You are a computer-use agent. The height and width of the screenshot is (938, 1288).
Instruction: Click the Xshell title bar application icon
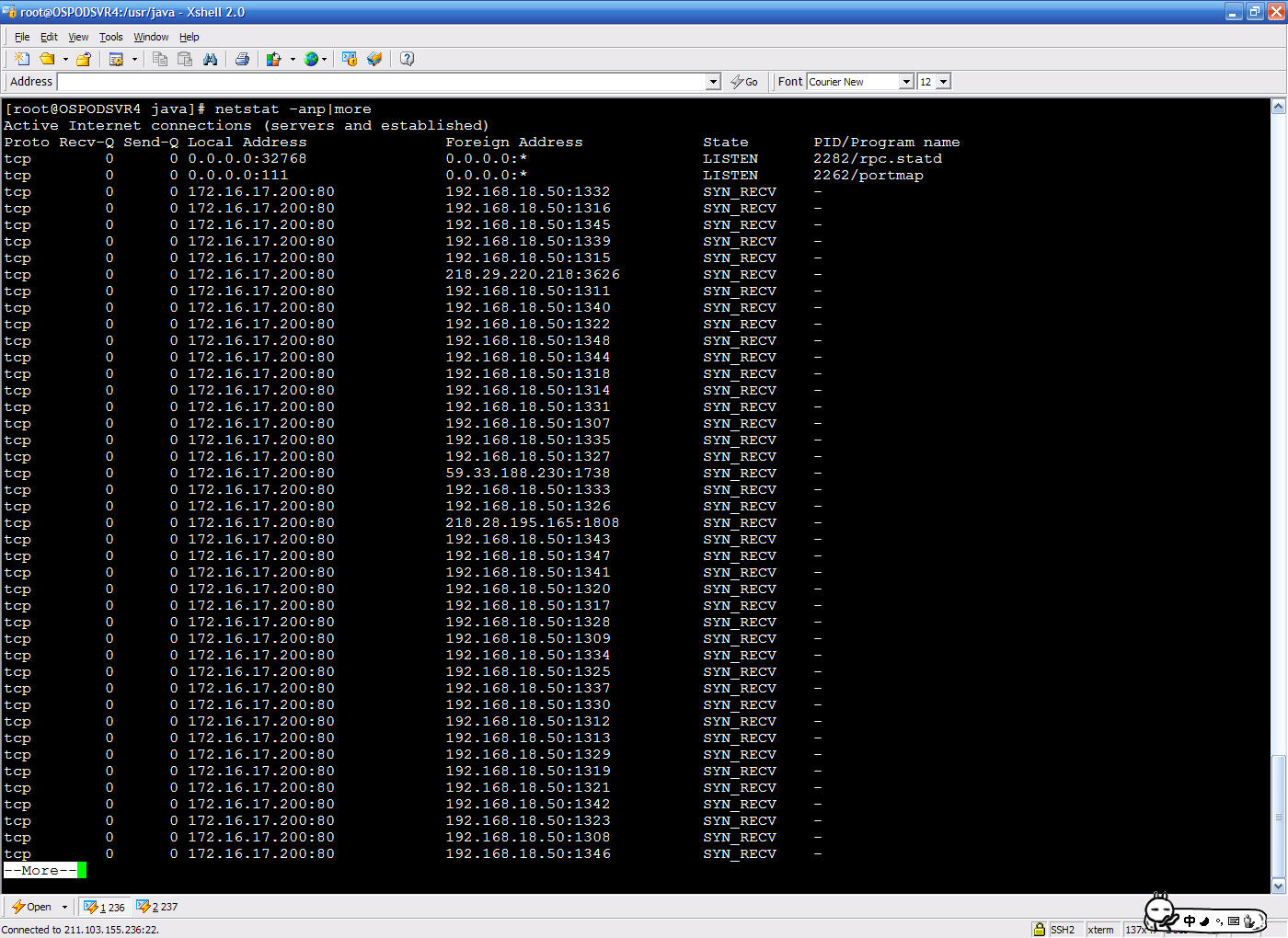point(10,12)
